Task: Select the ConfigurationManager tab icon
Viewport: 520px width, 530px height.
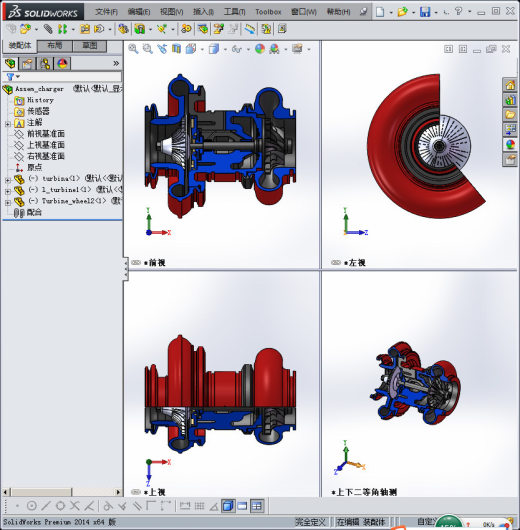Action: pyautogui.click(x=45, y=63)
